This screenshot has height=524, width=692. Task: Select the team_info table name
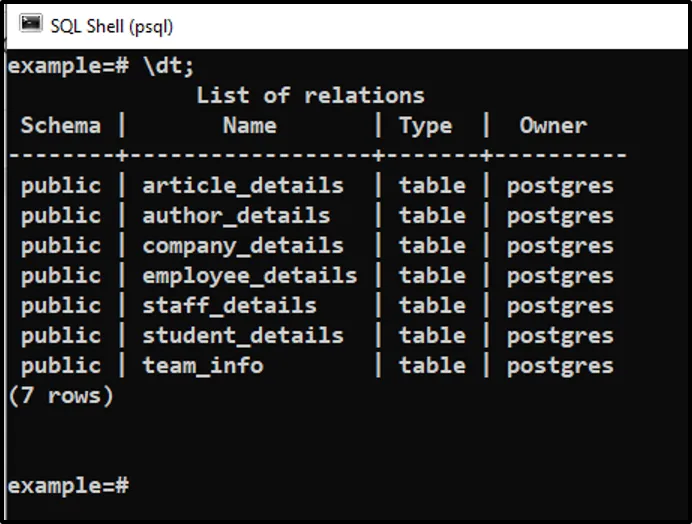tap(202, 366)
